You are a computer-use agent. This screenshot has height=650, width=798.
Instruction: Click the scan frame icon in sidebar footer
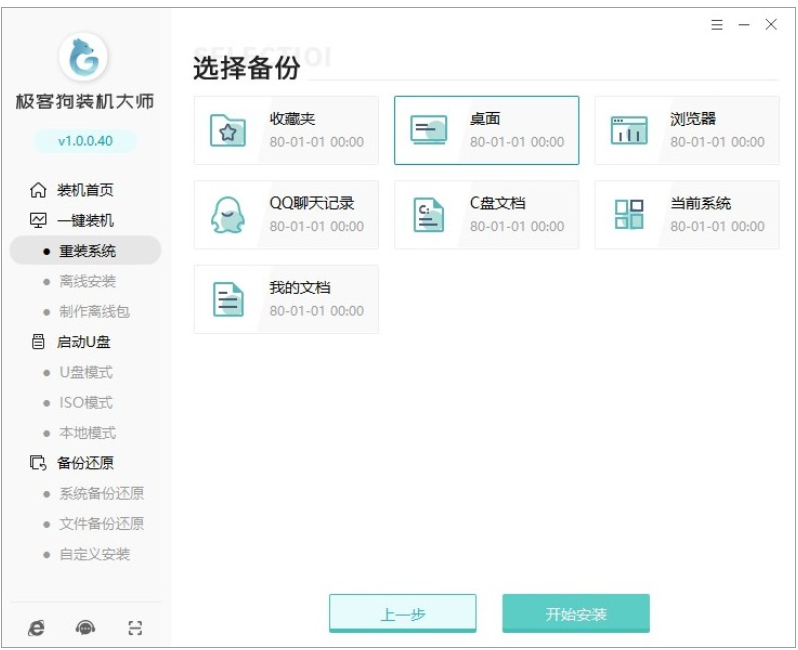(x=135, y=627)
